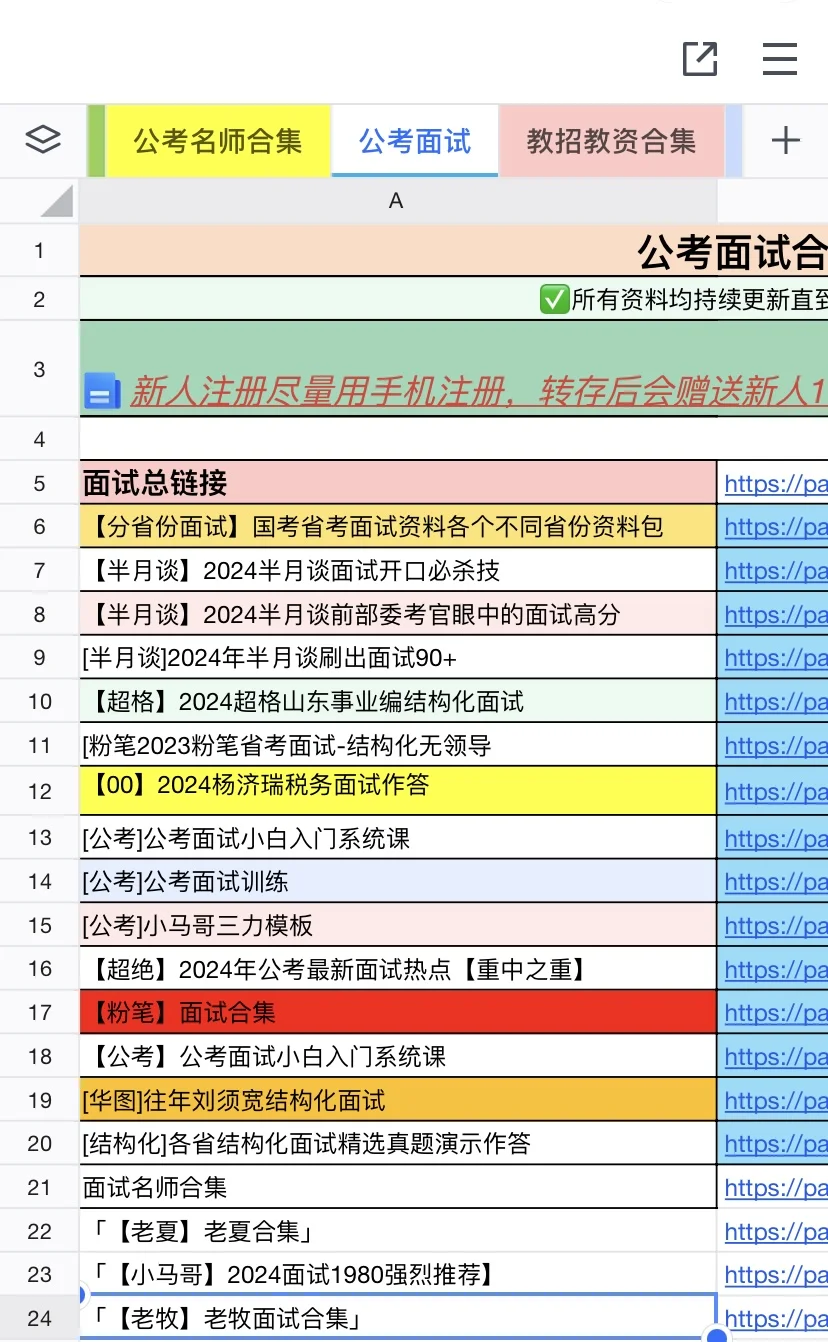Switch to 公考名师合集 tab
Image resolution: width=828 pixels, height=1342 pixels.
(x=218, y=140)
